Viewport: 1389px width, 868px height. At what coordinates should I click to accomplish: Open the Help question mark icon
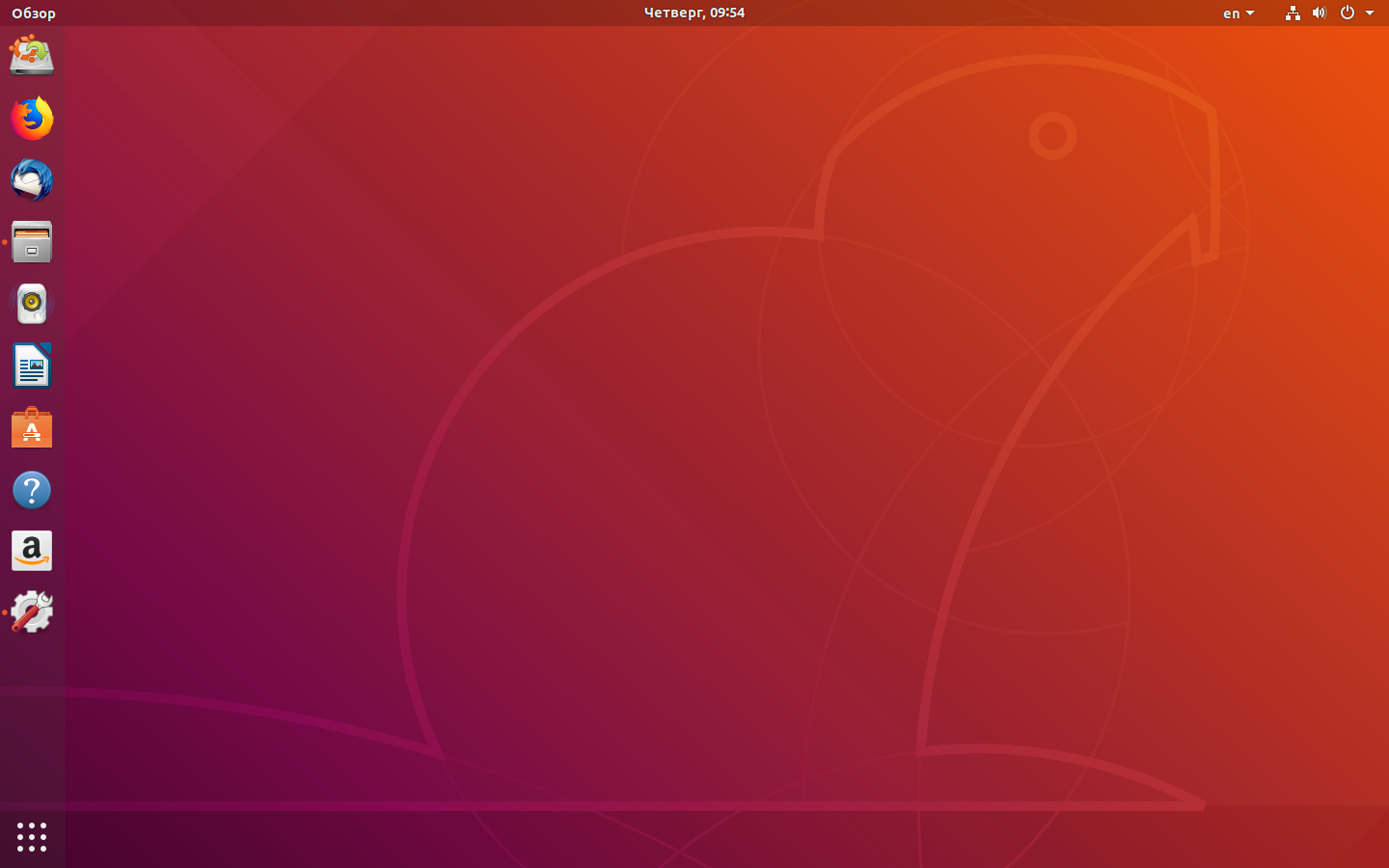click(32, 490)
